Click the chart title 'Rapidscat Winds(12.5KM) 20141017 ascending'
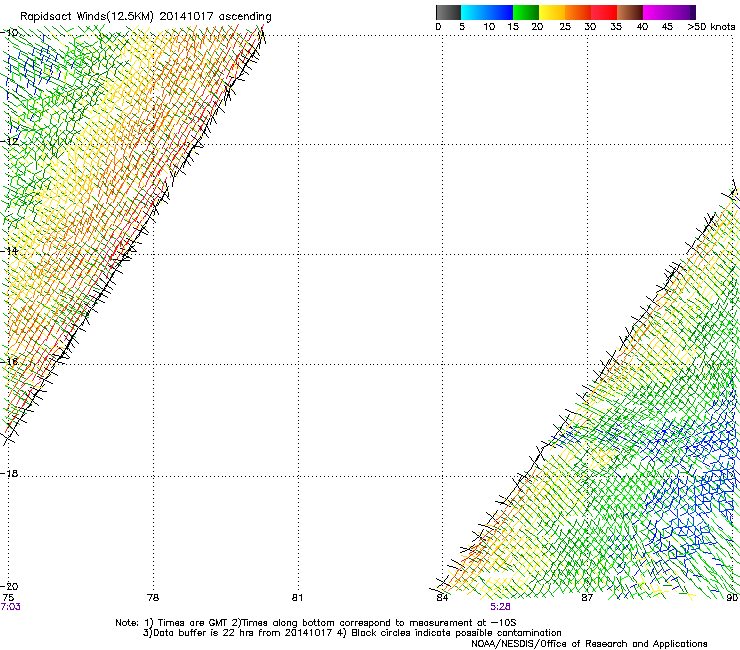Screen dimensions: 740x650 click(146, 17)
